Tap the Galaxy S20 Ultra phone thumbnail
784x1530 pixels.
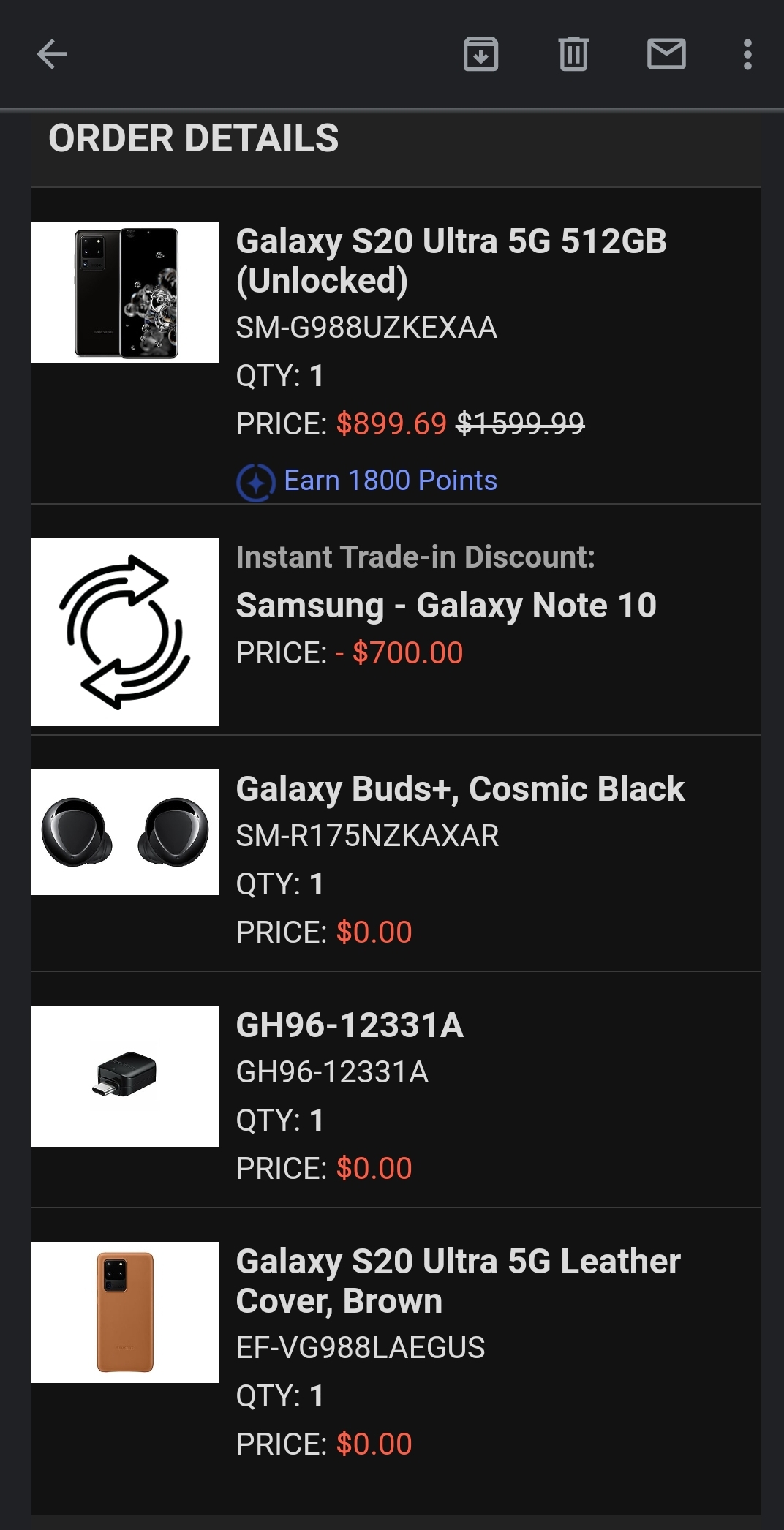[125, 292]
